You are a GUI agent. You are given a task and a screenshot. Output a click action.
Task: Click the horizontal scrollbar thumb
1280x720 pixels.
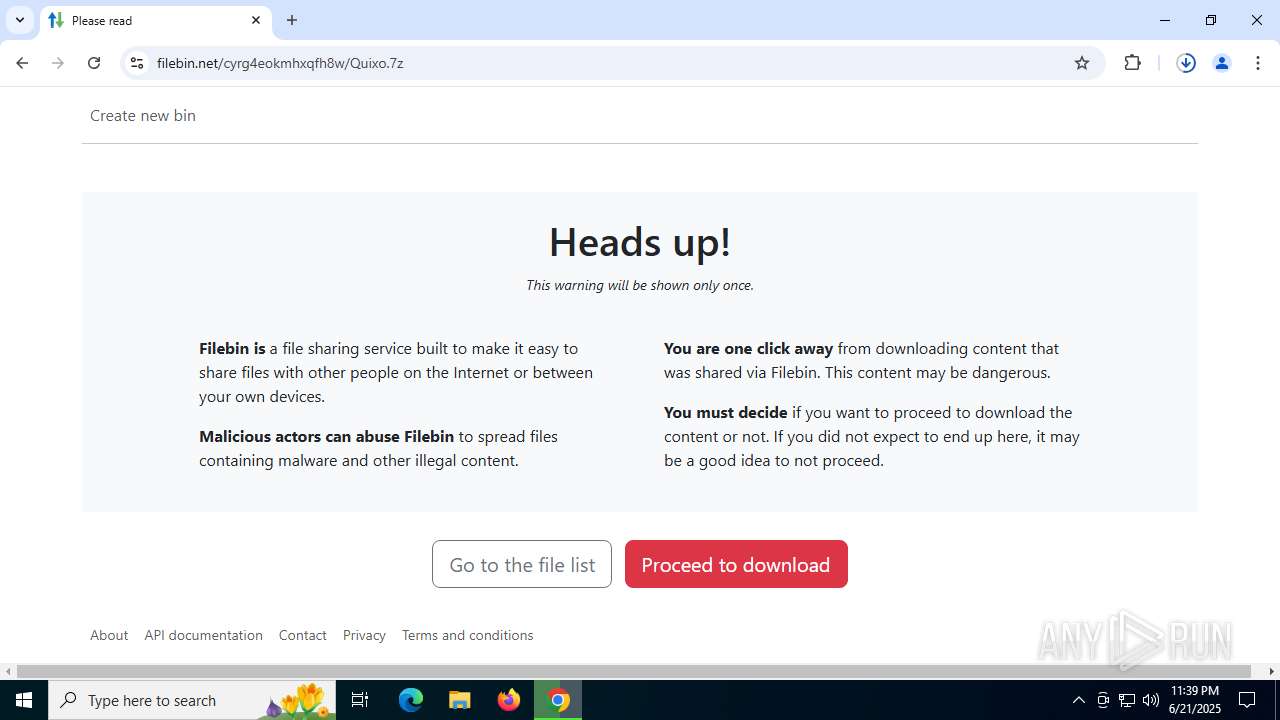tap(634, 671)
